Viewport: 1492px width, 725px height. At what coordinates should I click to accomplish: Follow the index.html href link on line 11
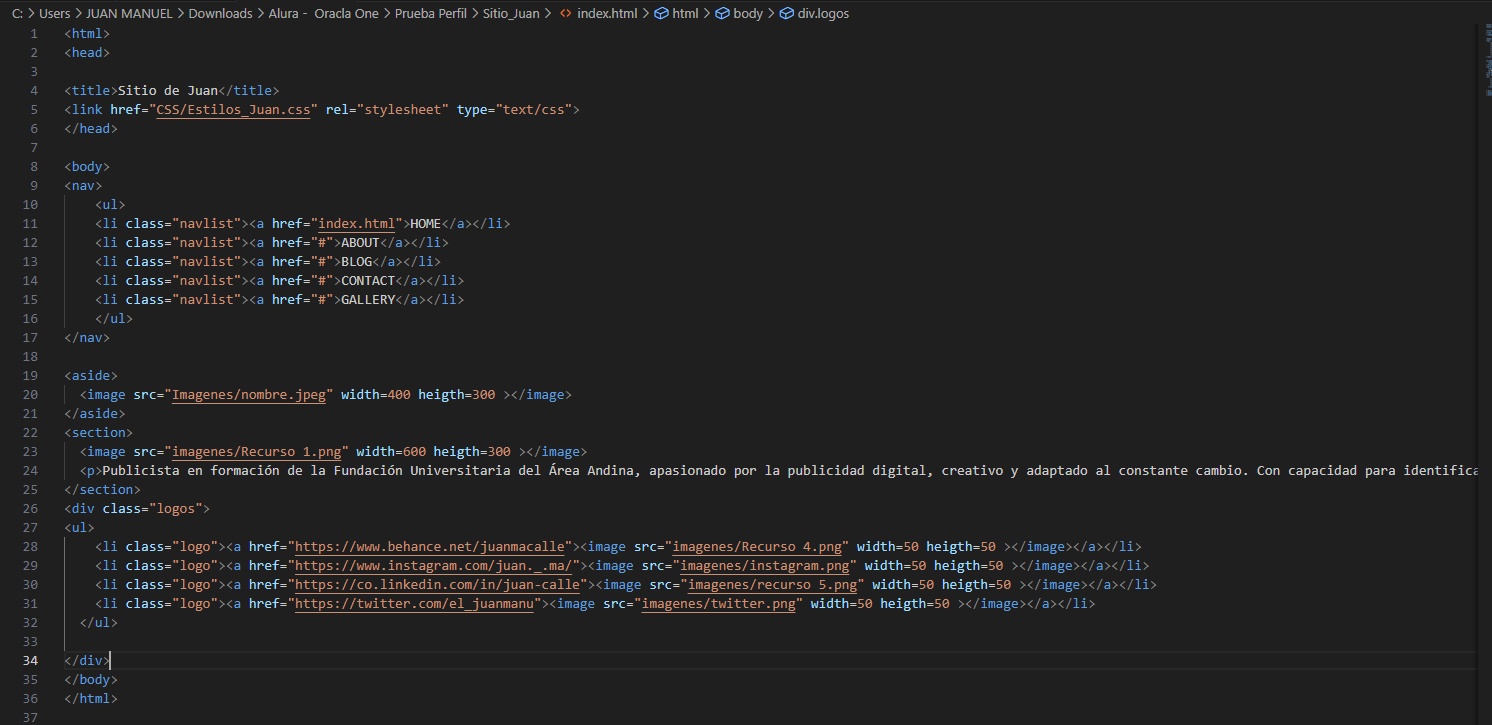(356, 223)
